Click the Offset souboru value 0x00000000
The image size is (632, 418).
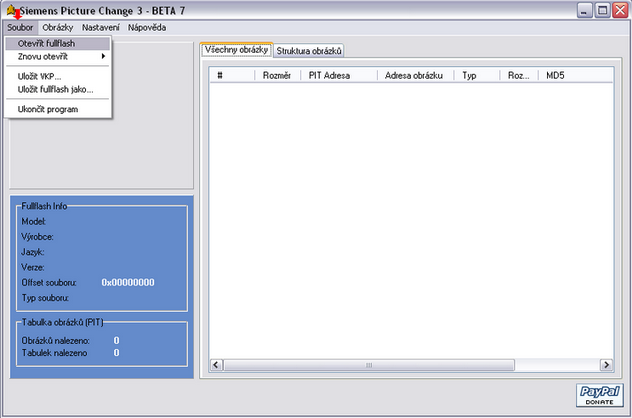(128, 283)
